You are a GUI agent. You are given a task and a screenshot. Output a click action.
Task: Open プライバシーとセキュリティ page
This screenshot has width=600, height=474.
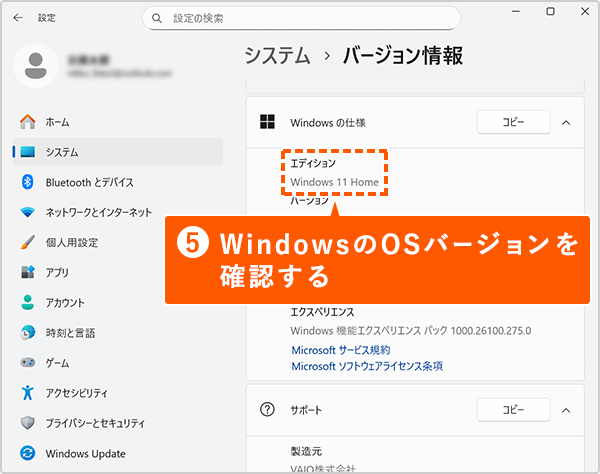[98, 423]
